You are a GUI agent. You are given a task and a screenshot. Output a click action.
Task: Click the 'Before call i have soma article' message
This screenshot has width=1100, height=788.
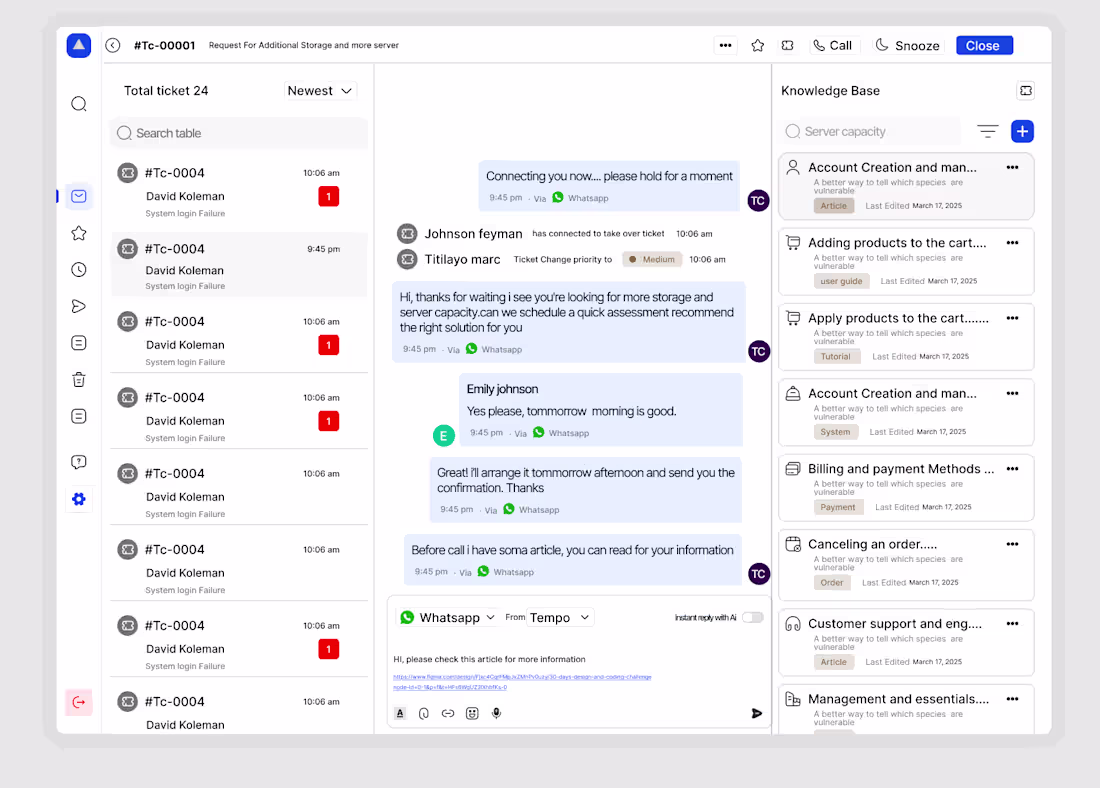(572, 560)
